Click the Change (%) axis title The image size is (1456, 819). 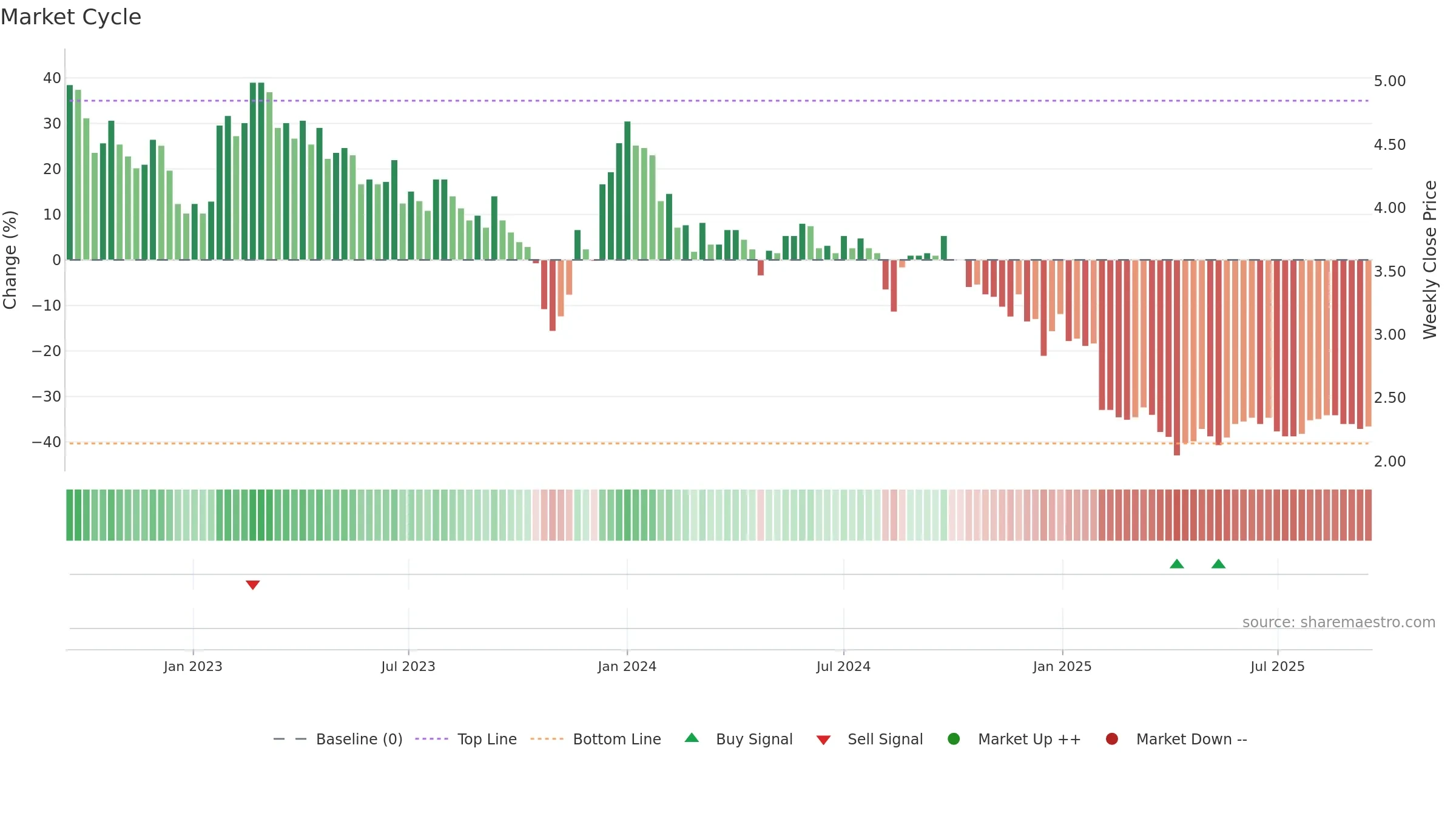point(10,260)
